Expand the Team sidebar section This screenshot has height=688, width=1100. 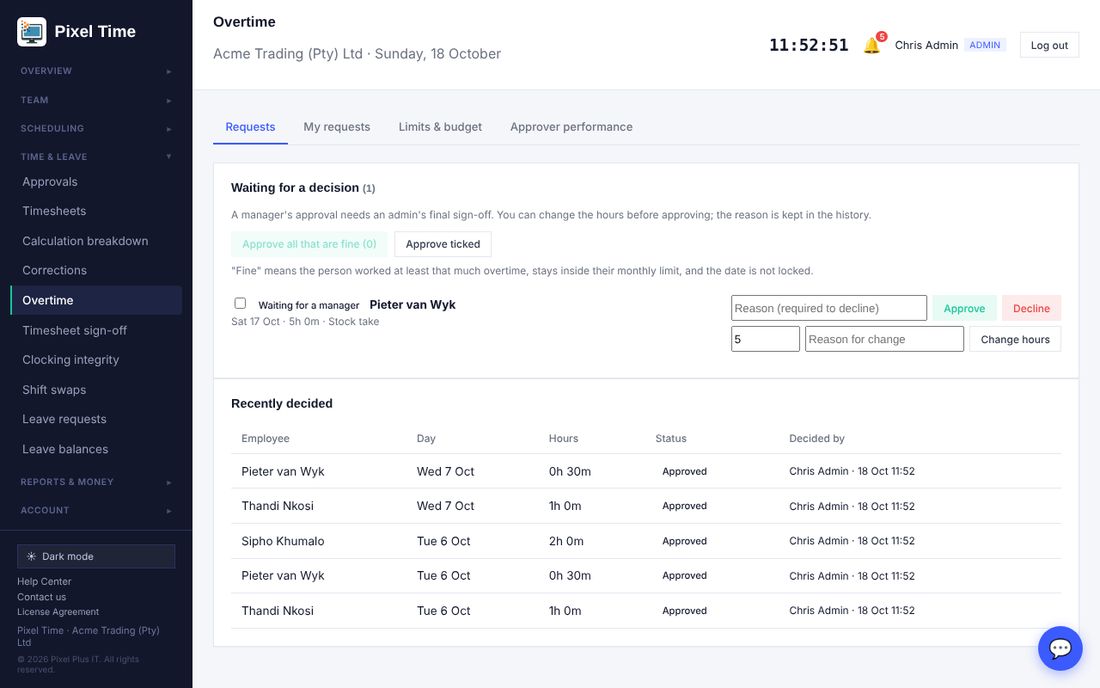click(96, 100)
